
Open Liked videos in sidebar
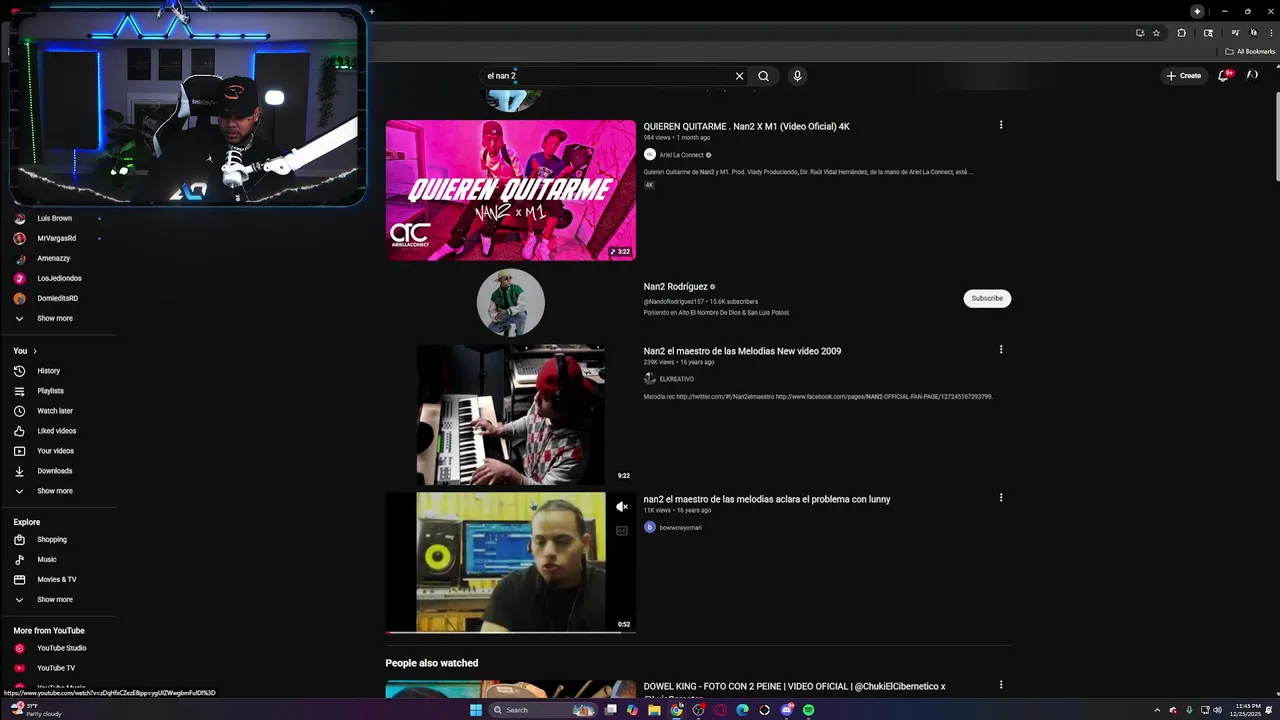pyautogui.click(x=58, y=431)
